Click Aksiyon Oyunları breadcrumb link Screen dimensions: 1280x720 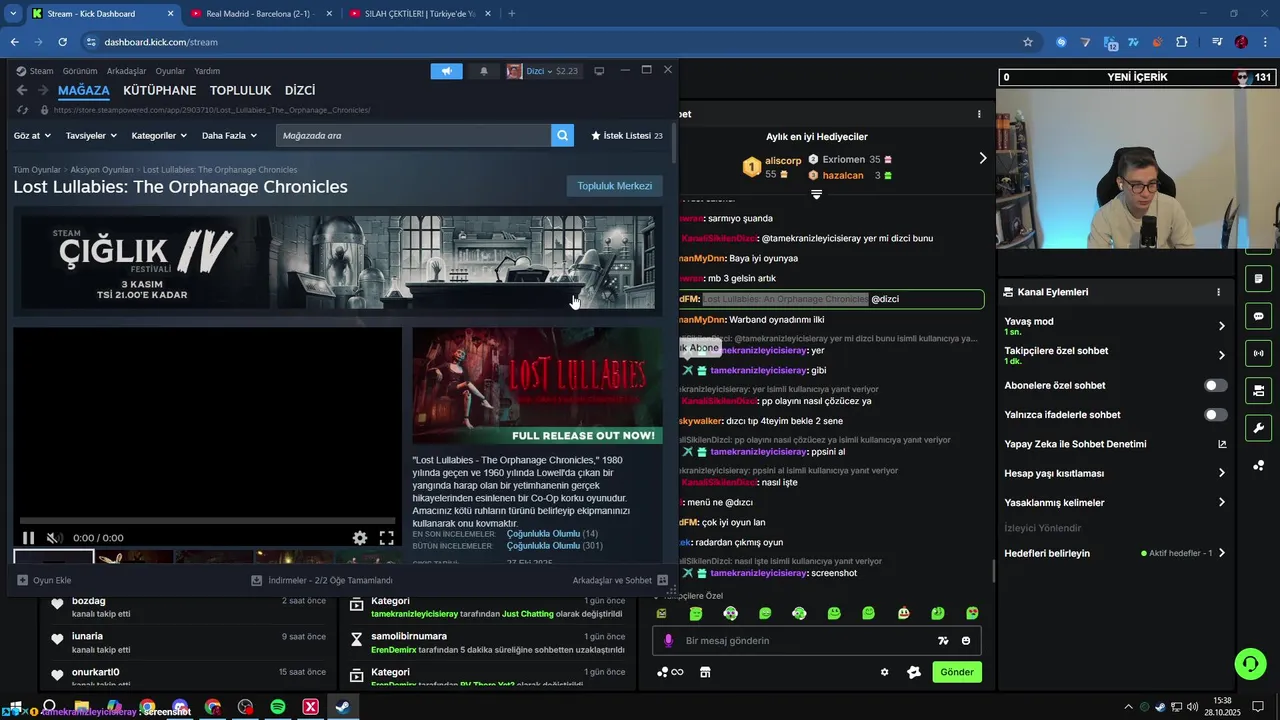click(x=102, y=170)
